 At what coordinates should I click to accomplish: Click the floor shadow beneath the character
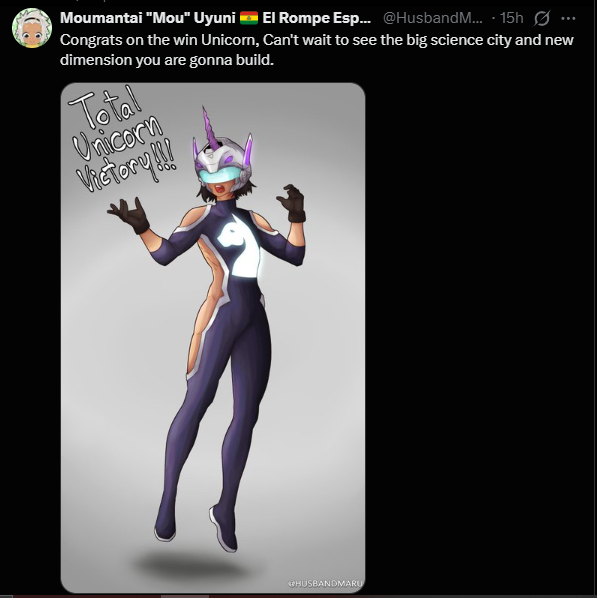(191, 565)
